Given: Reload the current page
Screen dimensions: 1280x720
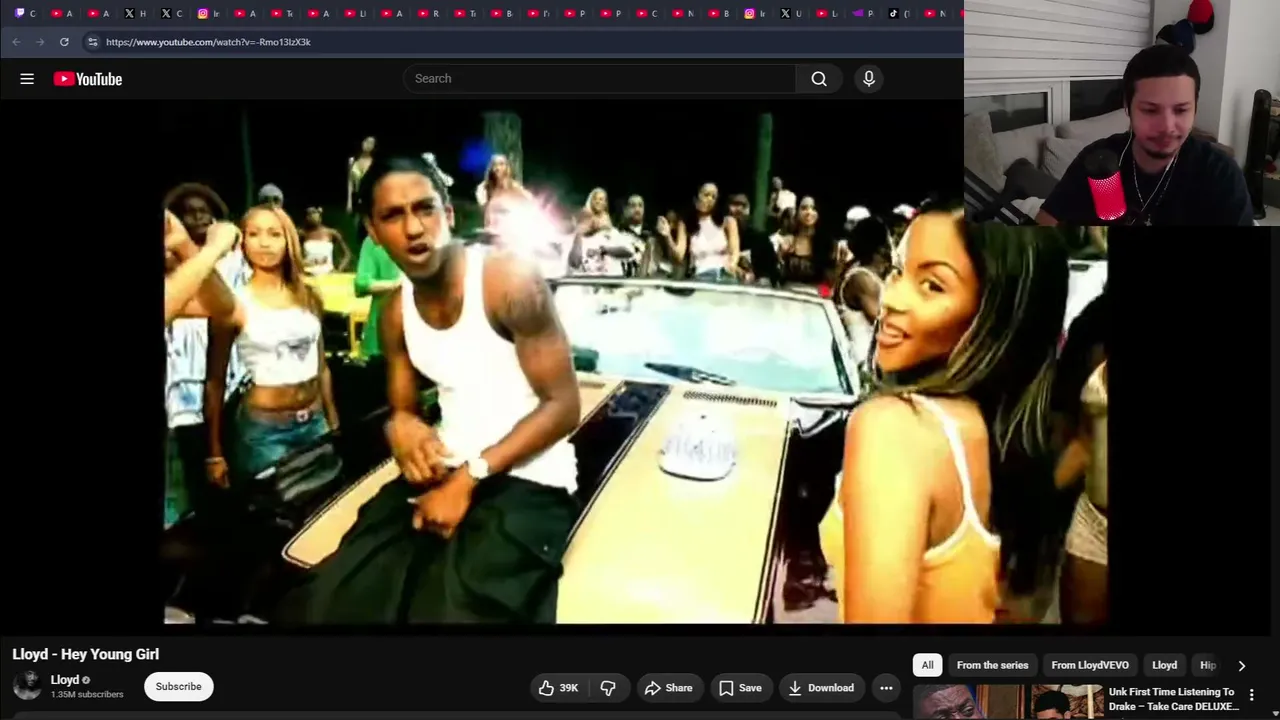Looking at the screenshot, I should coord(64,42).
